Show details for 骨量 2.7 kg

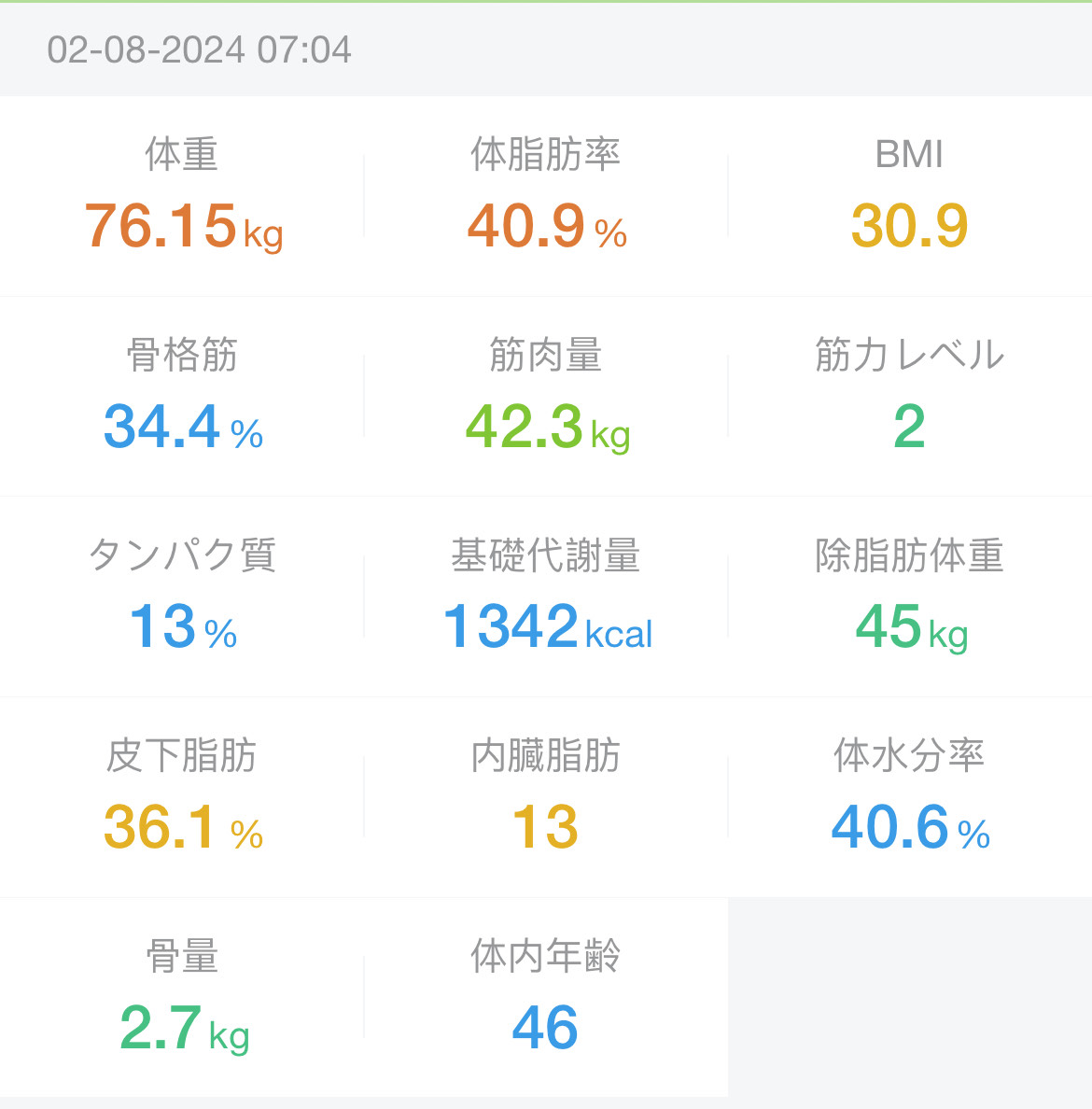pos(182,997)
